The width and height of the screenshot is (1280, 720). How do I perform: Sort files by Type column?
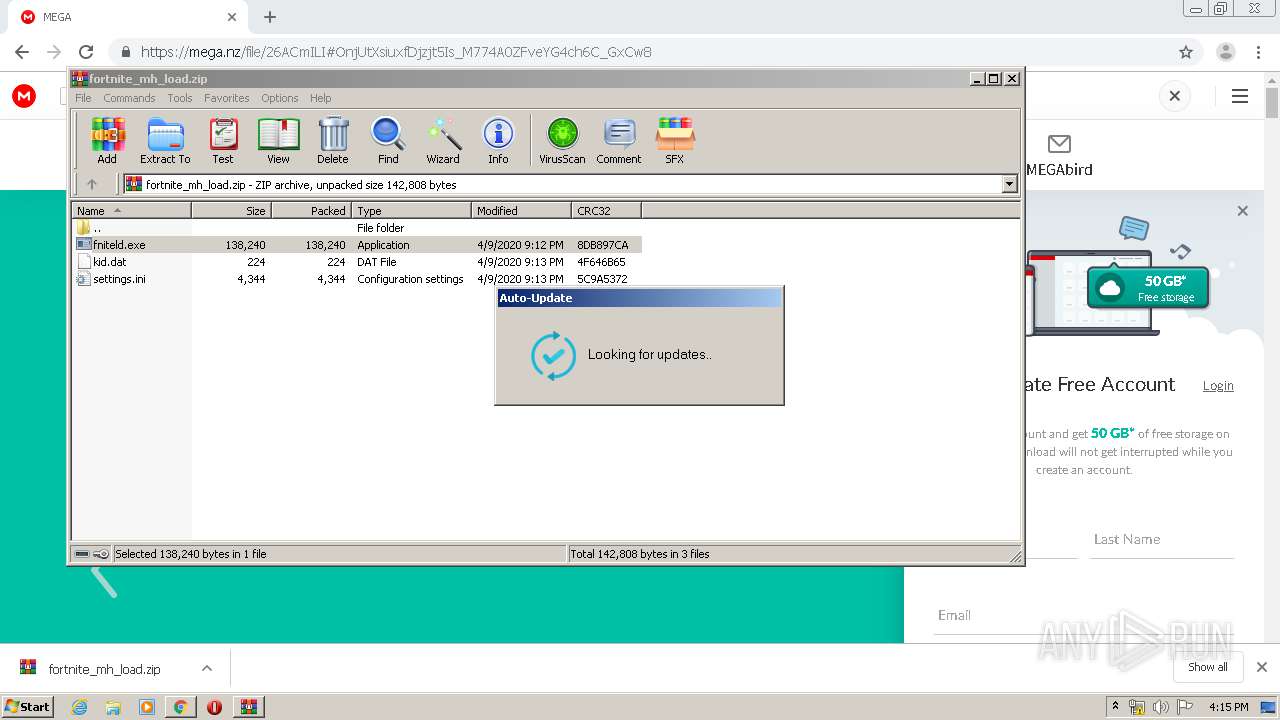click(411, 210)
